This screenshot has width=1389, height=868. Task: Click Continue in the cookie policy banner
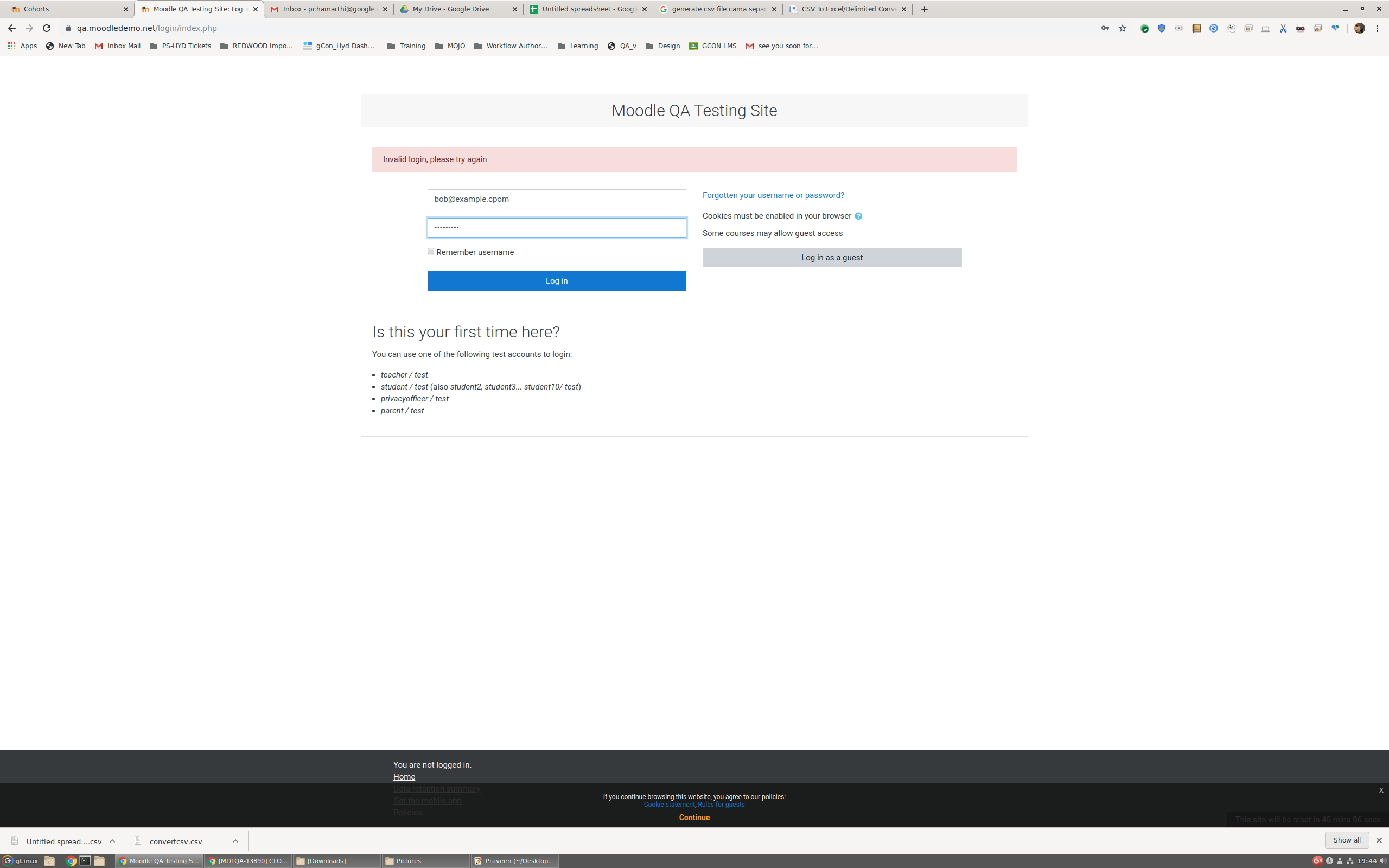[694, 818]
